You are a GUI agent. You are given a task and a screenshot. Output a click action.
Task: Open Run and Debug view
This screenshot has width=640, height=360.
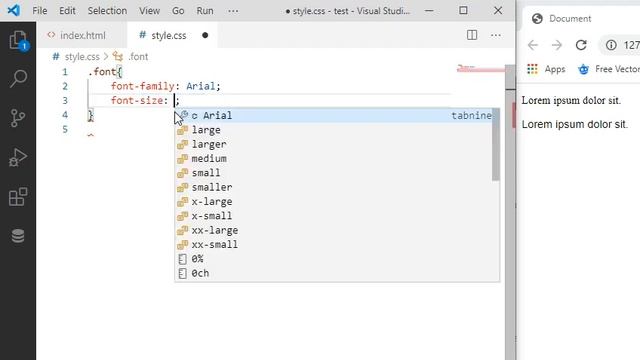pyautogui.click(x=18, y=158)
